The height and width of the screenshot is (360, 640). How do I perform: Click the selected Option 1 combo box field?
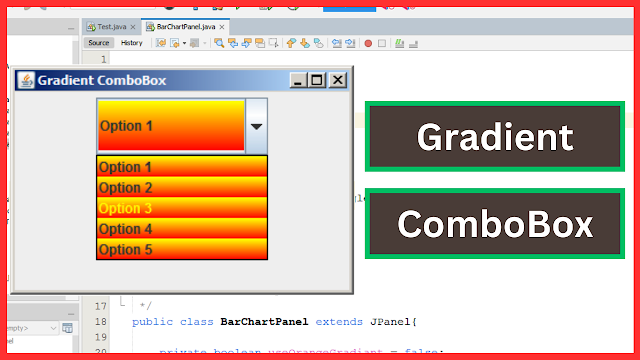pyautogui.click(x=171, y=126)
